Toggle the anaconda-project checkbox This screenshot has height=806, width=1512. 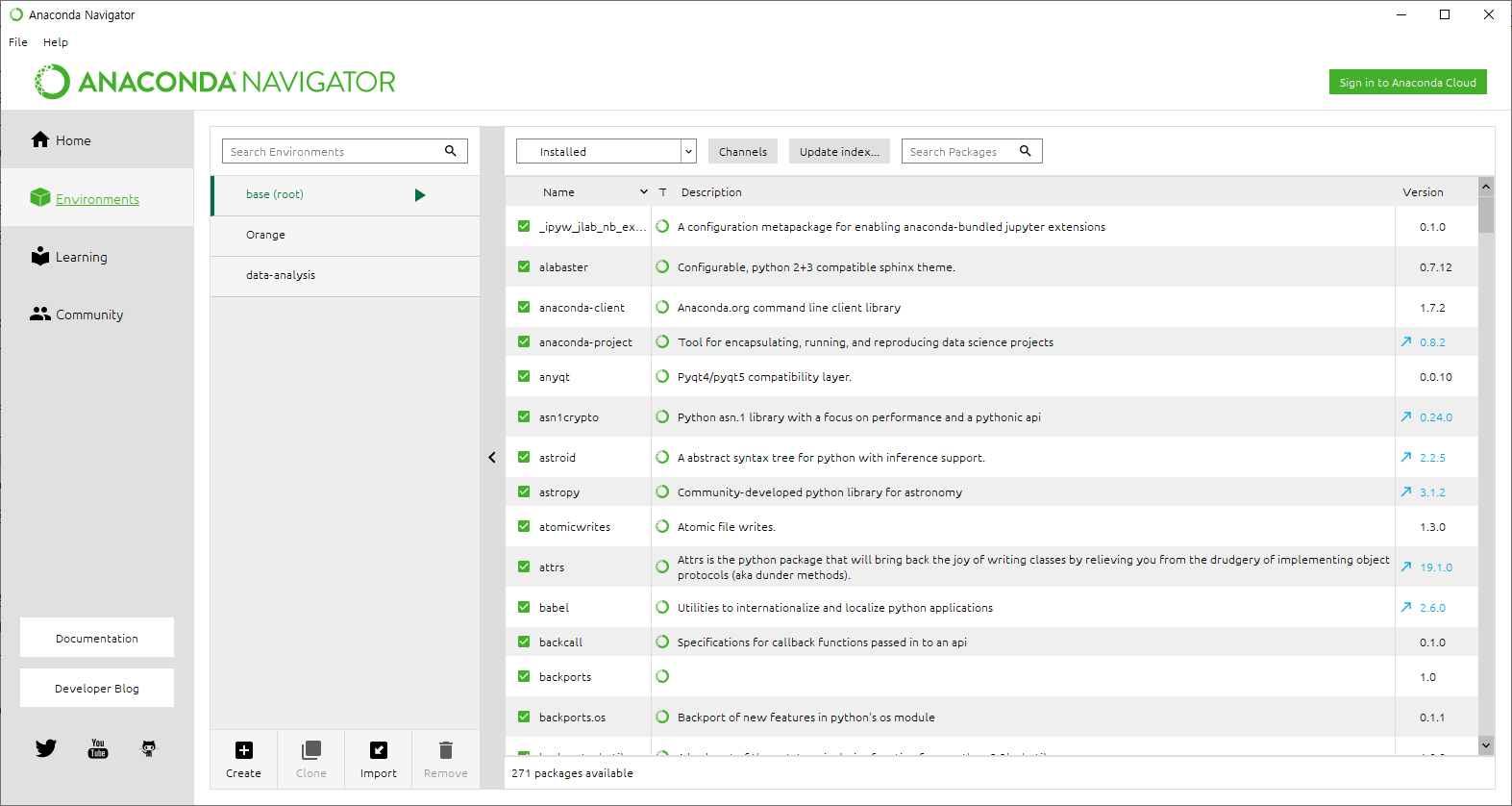point(524,341)
